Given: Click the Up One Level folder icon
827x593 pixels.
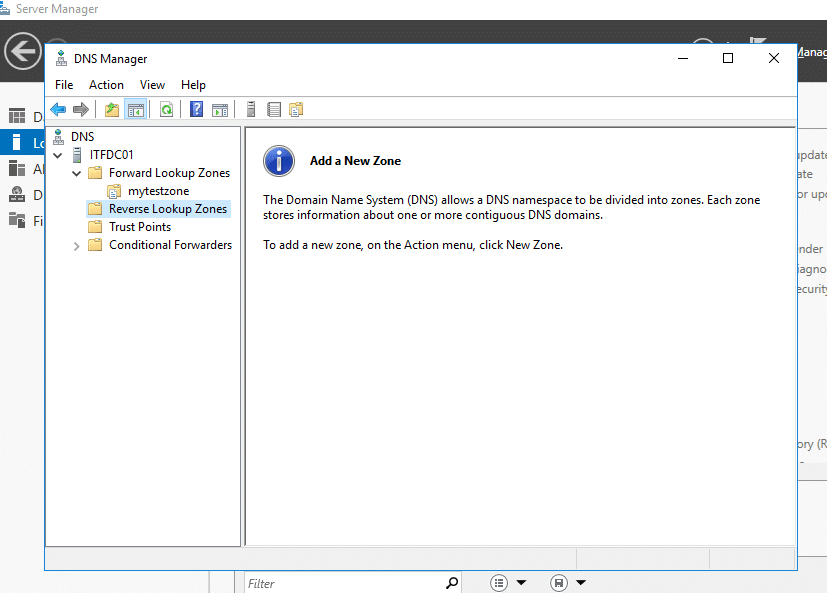Looking at the screenshot, I should [x=112, y=110].
